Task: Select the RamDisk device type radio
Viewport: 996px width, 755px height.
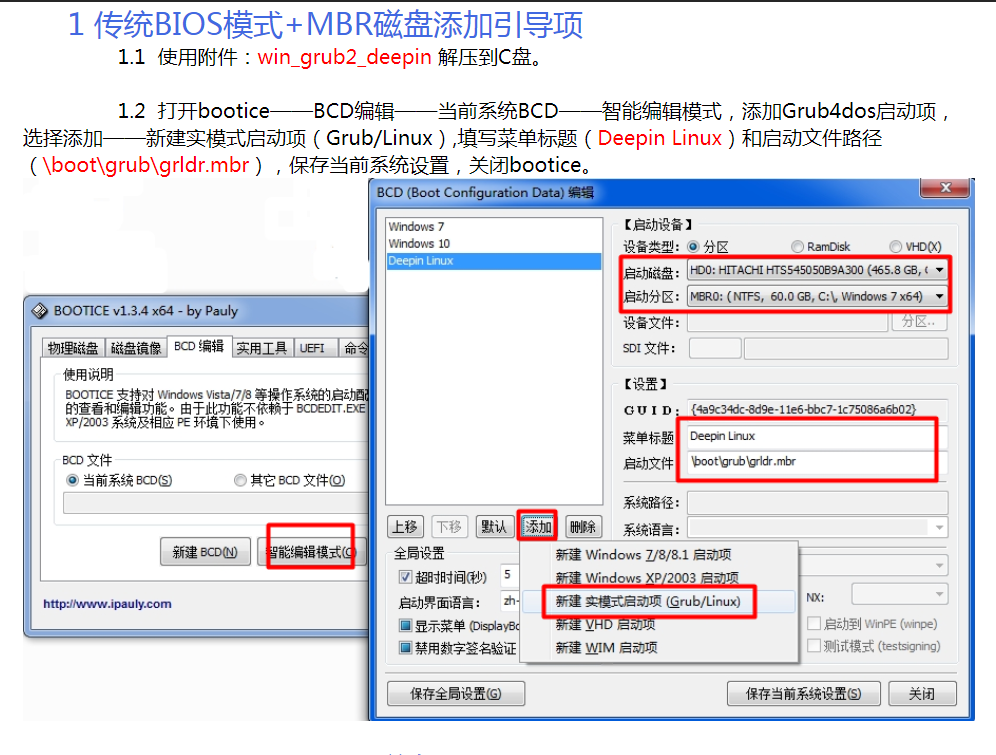Action: coord(798,246)
